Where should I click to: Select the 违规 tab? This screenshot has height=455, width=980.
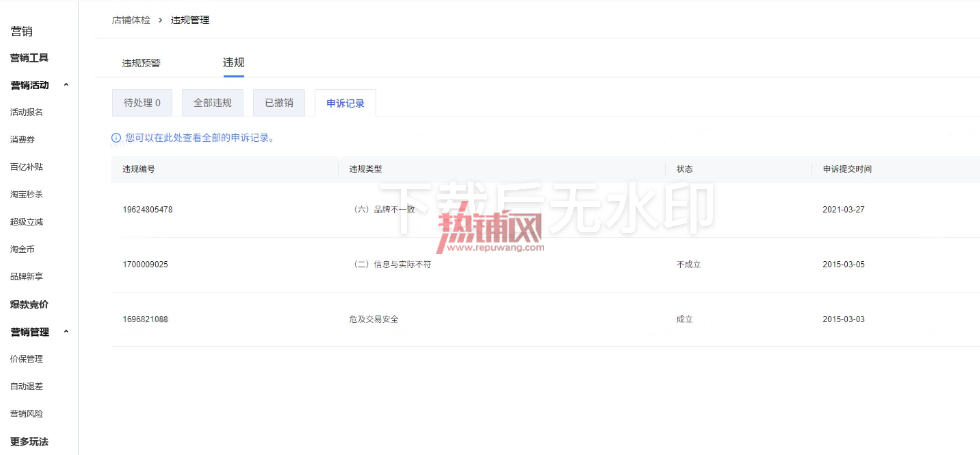(233, 62)
